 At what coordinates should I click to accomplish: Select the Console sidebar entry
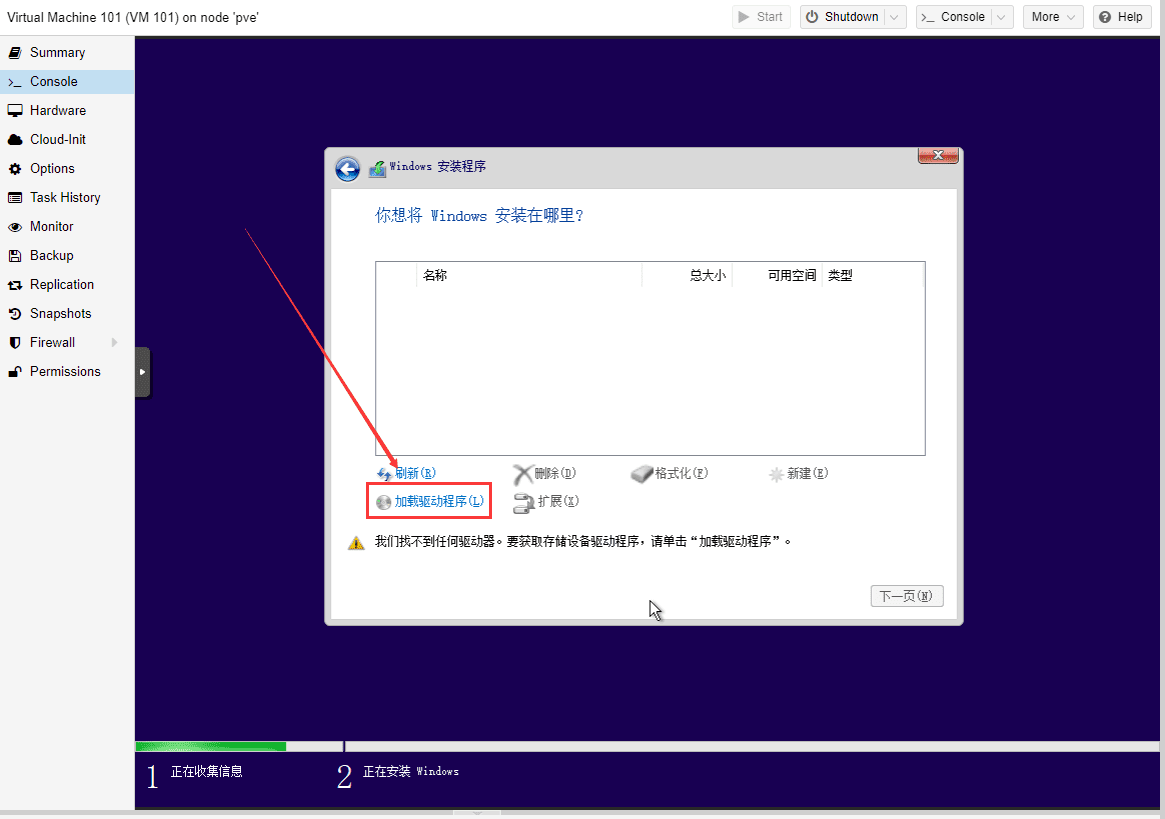click(x=67, y=82)
